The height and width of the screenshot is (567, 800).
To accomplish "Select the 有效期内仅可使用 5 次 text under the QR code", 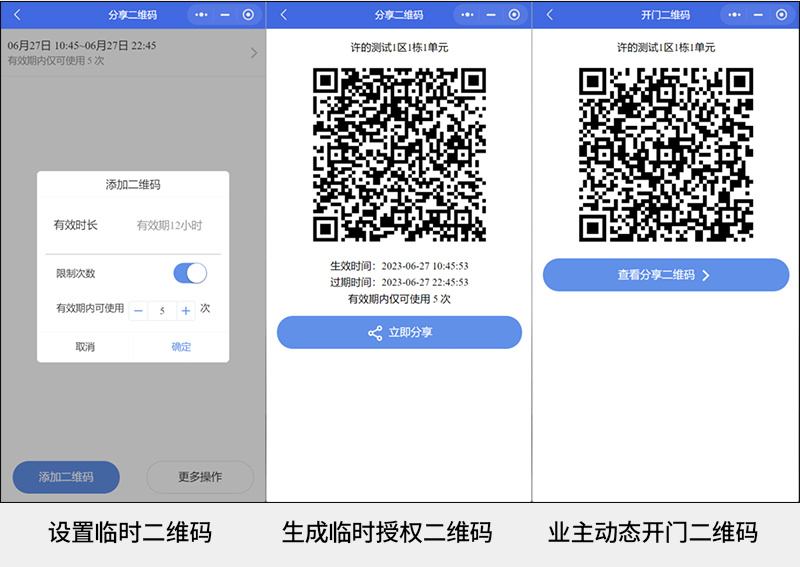I will [399, 299].
